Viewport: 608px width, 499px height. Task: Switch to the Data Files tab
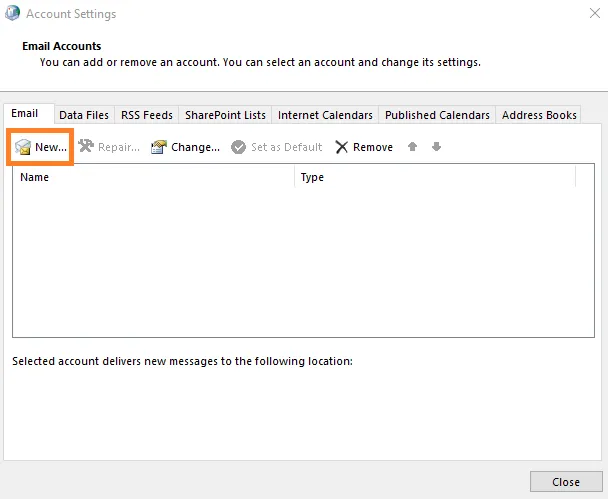pos(84,115)
